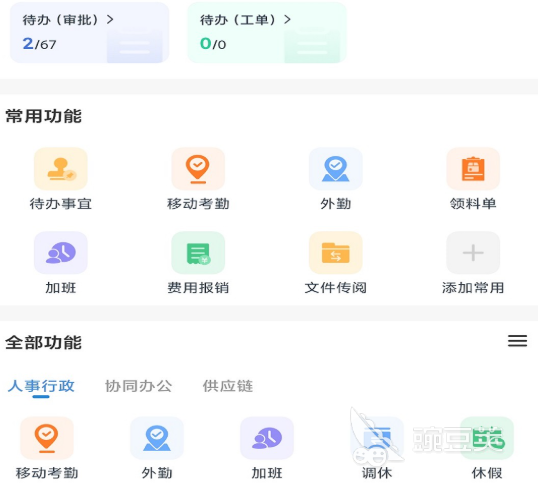The height and width of the screenshot is (492, 538).
Task: Open the 调休 icon
Action: 377,438
